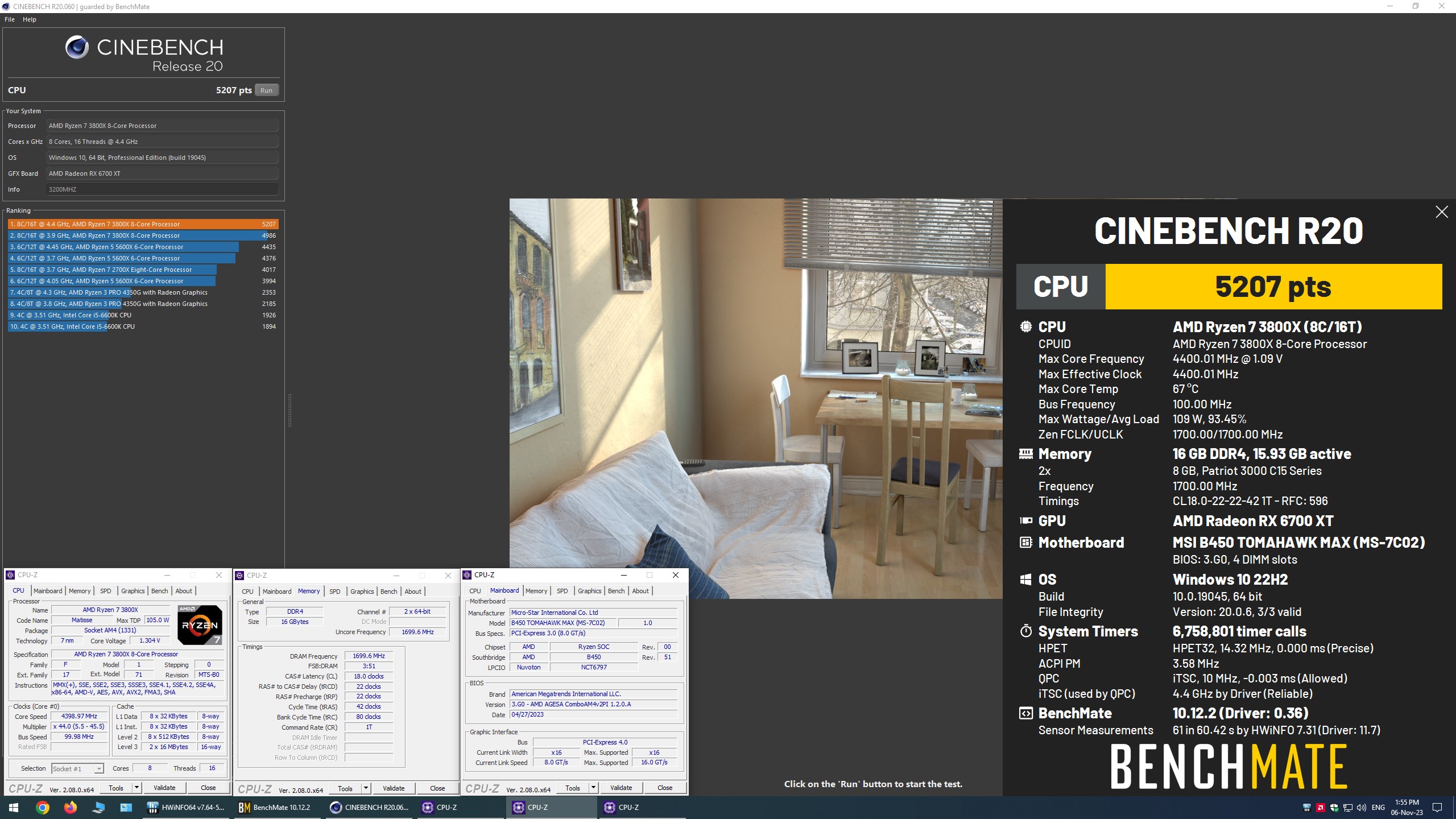Viewport: 1456px width, 819px height.
Task: Click Core Speed value 4398.97 MHz
Action: pyautogui.click(x=80, y=717)
